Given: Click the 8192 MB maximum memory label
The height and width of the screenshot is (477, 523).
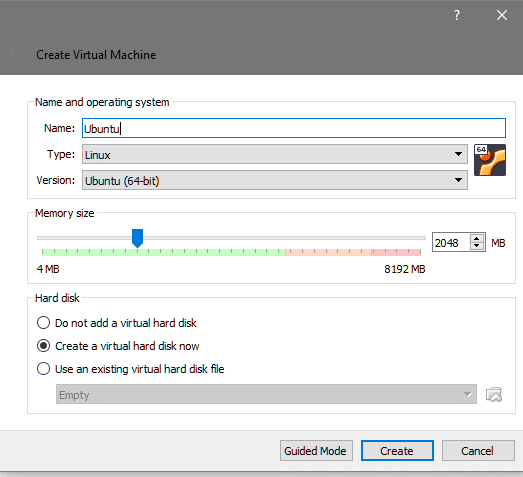Looking at the screenshot, I should point(405,269).
